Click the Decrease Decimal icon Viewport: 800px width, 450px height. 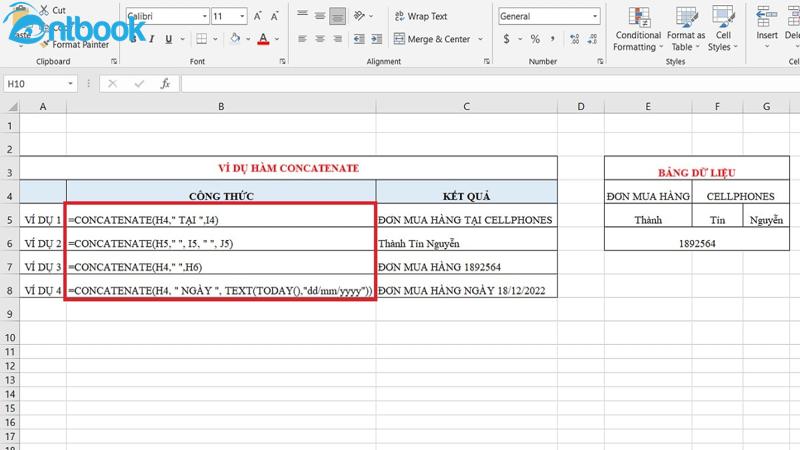pos(592,39)
